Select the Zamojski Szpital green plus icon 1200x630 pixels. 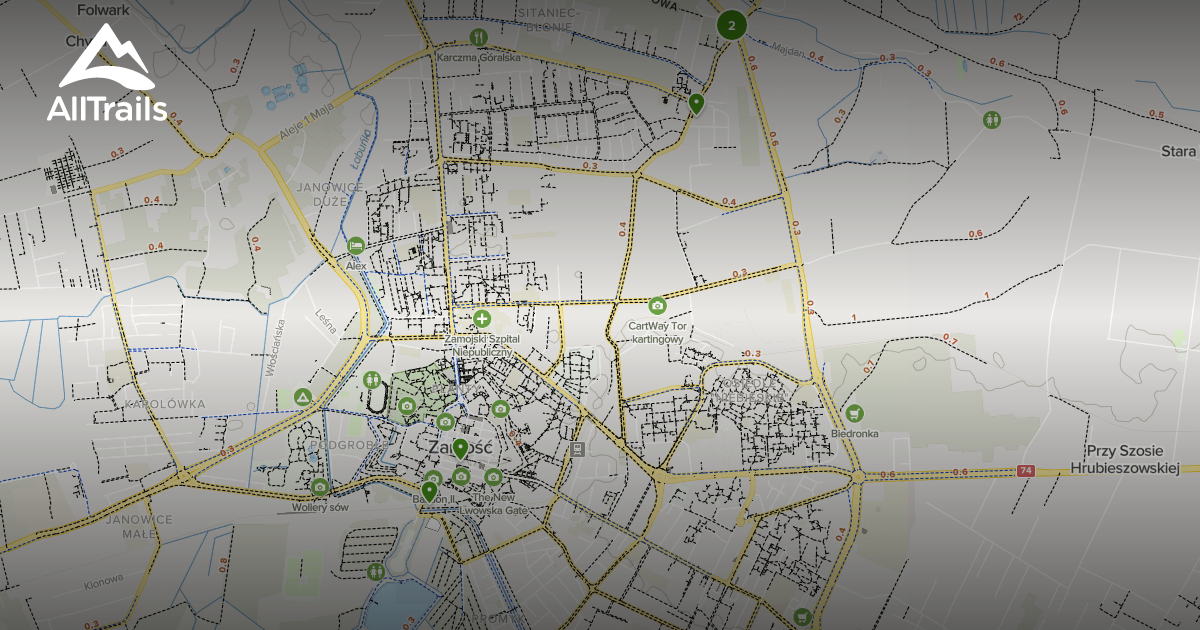click(482, 320)
